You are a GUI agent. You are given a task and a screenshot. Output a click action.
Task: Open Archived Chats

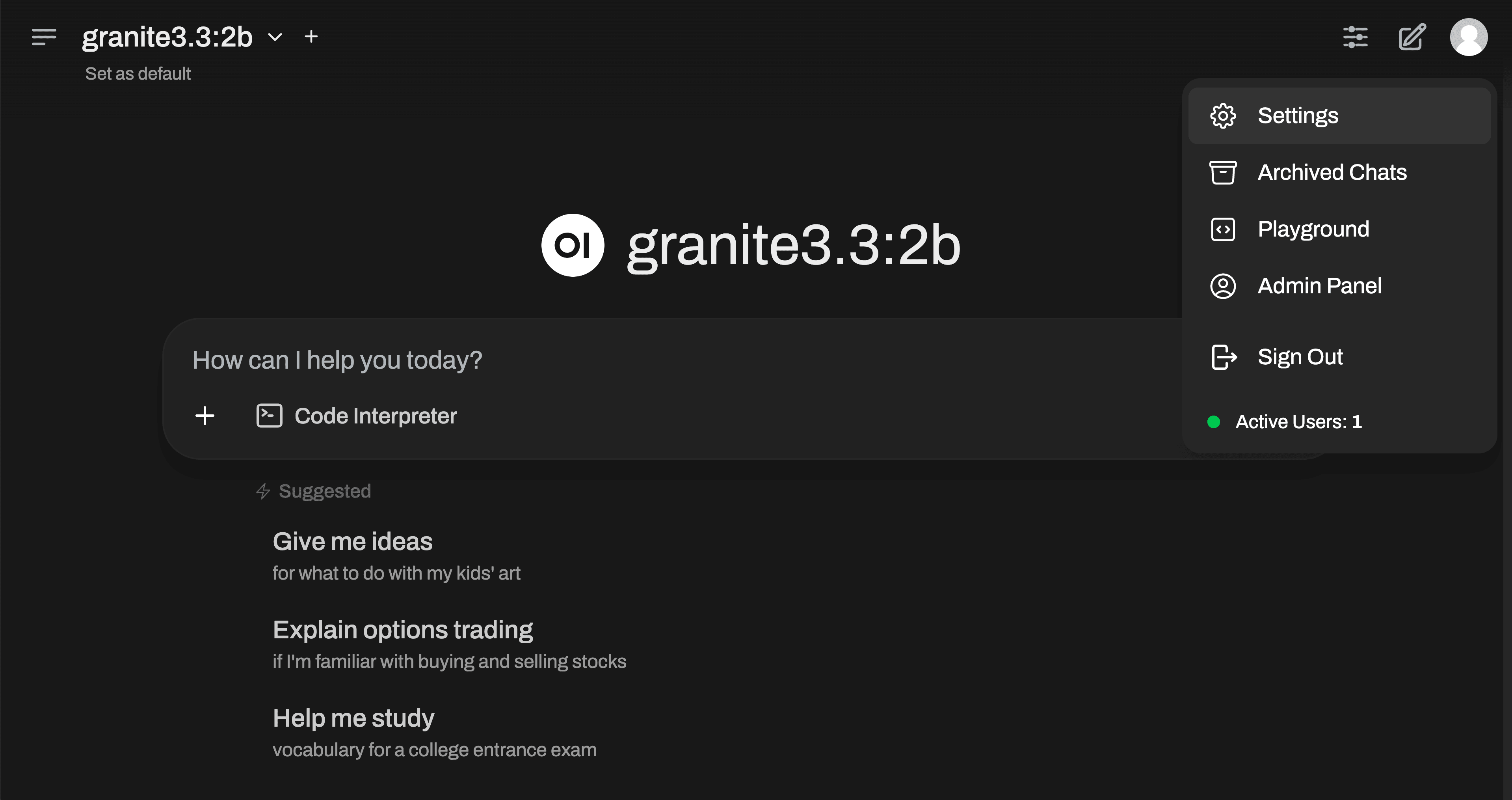(x=1332, y=172)
